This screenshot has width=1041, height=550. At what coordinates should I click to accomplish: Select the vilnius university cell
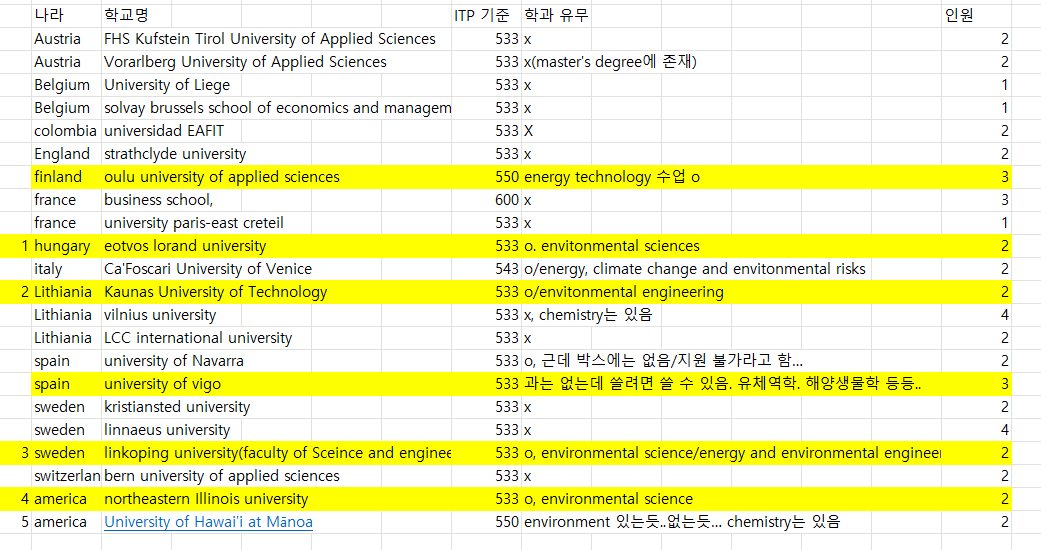pyautogui.click(x=160, y=315)
